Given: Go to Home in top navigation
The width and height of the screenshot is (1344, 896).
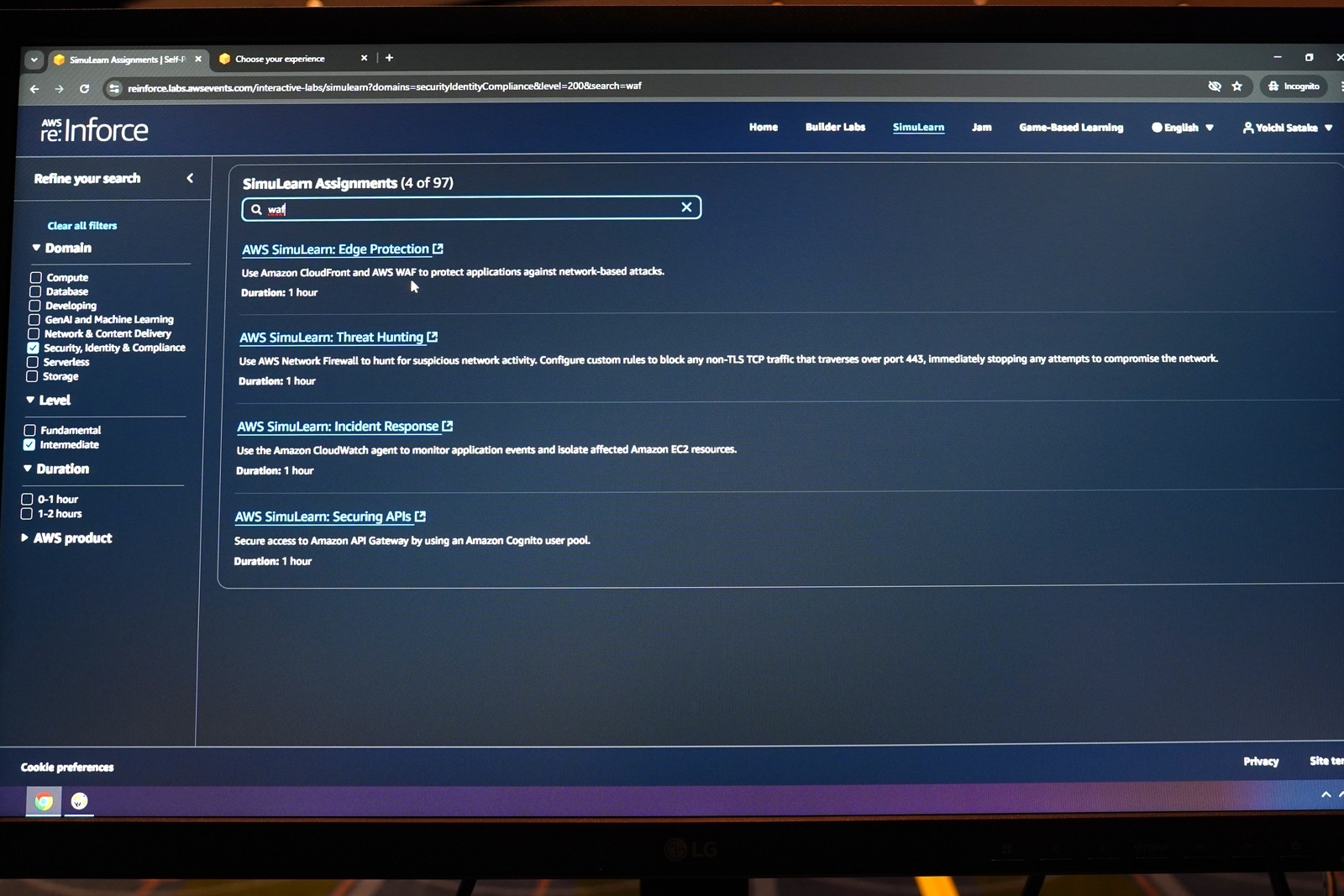Looking at the screenshot, I should (764, 127).
